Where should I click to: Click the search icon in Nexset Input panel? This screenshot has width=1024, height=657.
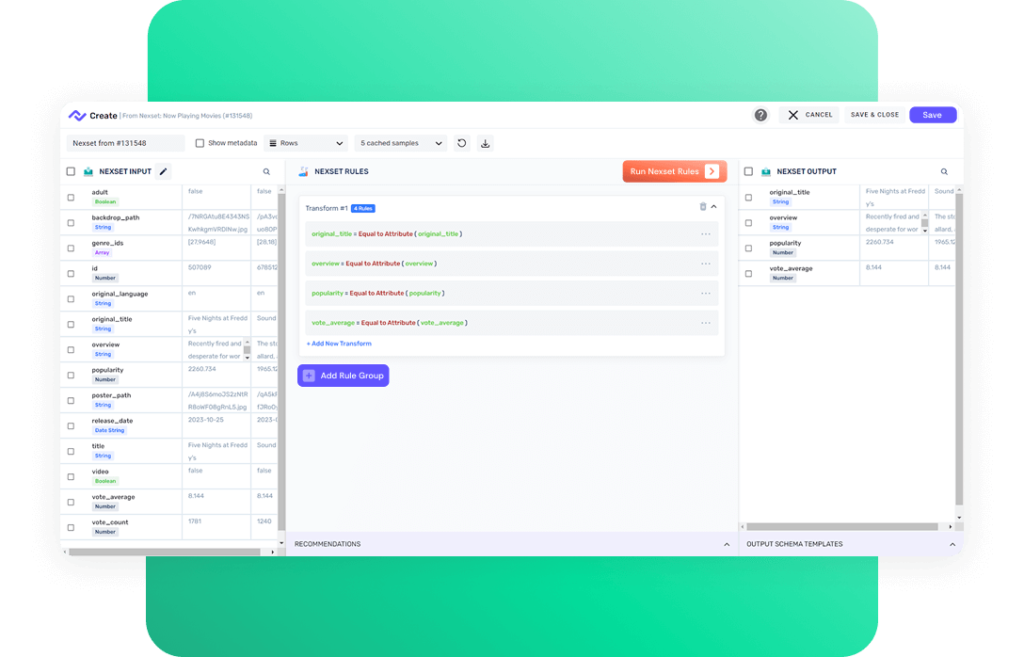coord(266,172)
